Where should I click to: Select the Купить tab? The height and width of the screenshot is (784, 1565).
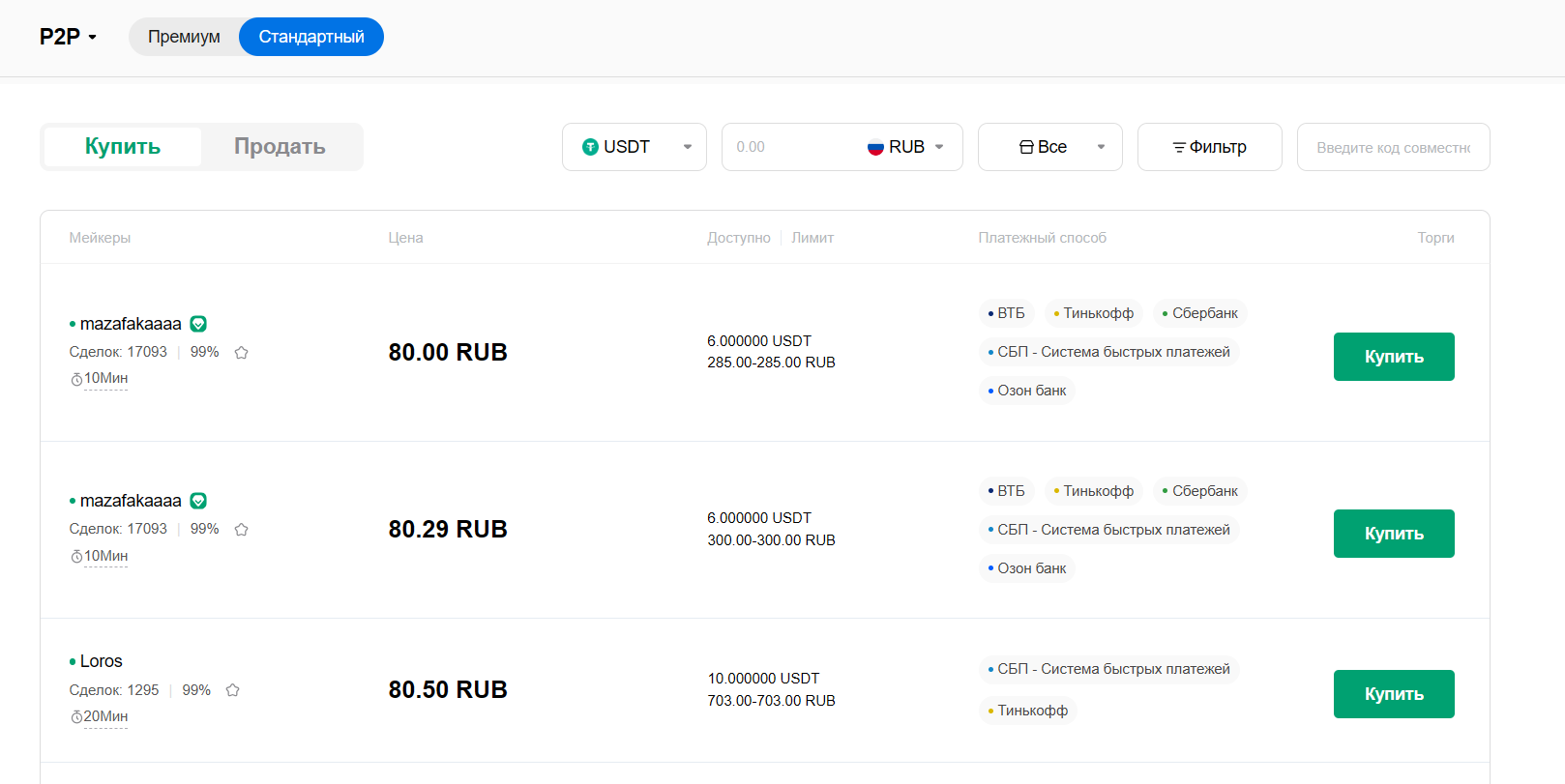pos(123,147)
